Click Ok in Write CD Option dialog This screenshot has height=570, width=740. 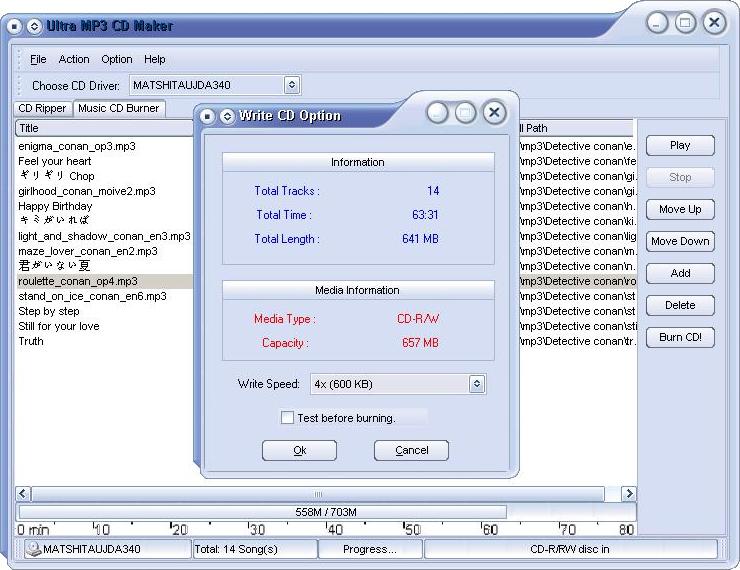pyautogui.click(x=299, y=450)
